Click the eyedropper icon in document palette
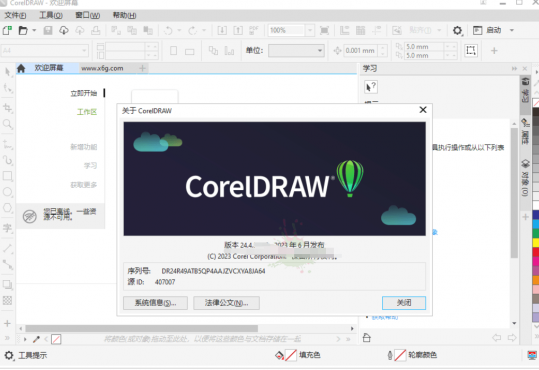The width and height of the screenshot is (539, 370). click(x=36, y=339)
